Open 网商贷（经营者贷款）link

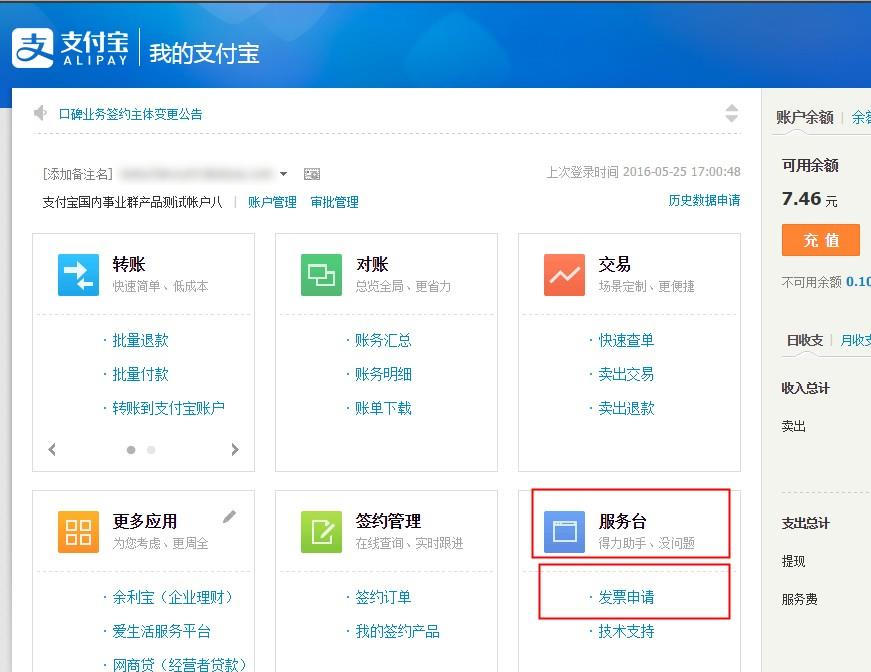[x=180, y=665]
